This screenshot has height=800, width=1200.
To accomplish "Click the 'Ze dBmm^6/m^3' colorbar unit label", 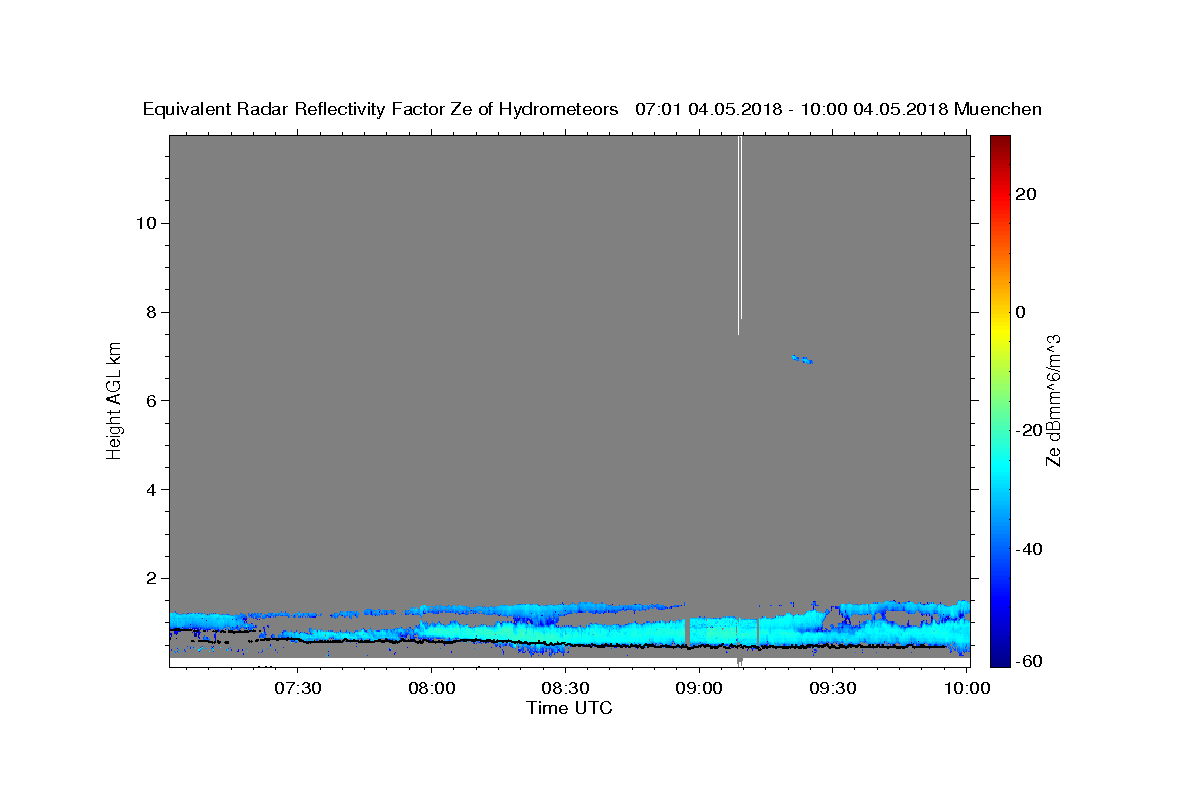I will (x=1053, y=400).
